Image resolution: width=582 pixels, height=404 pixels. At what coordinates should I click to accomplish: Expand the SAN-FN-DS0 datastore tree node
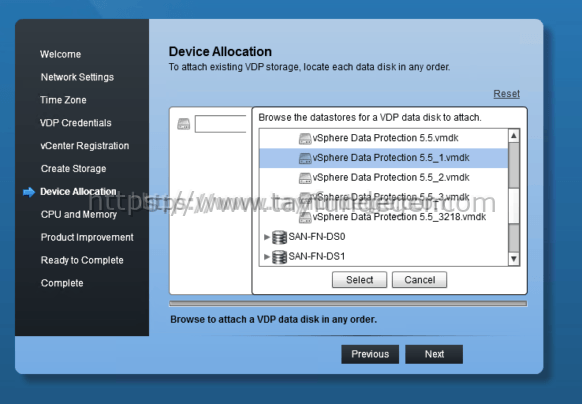[x=266, y=237]
